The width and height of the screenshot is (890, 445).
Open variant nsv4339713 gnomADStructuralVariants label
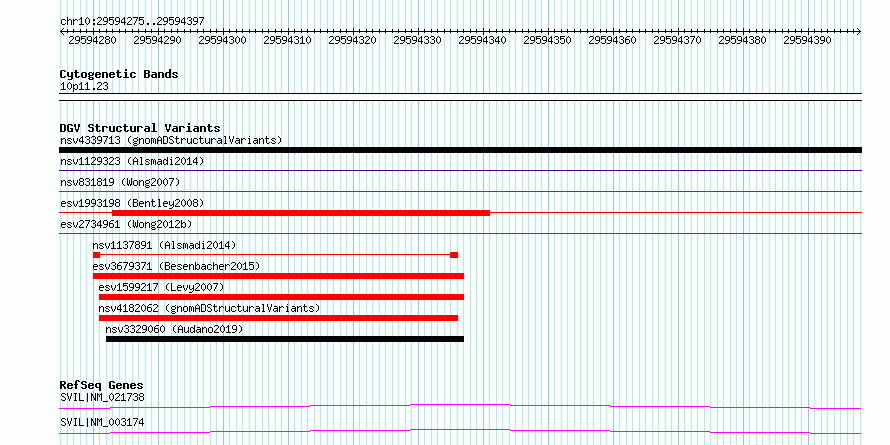click(x=171, y=140)
